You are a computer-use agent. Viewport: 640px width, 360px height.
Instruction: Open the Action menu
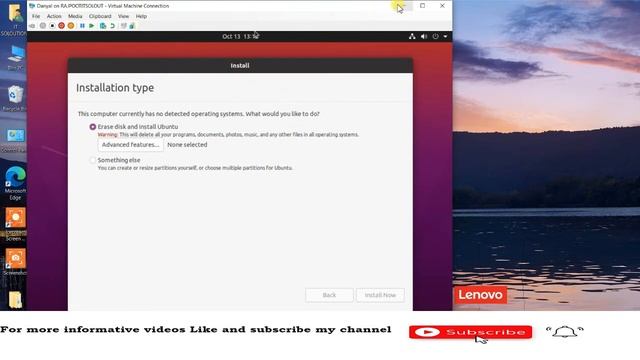(54, 16)
